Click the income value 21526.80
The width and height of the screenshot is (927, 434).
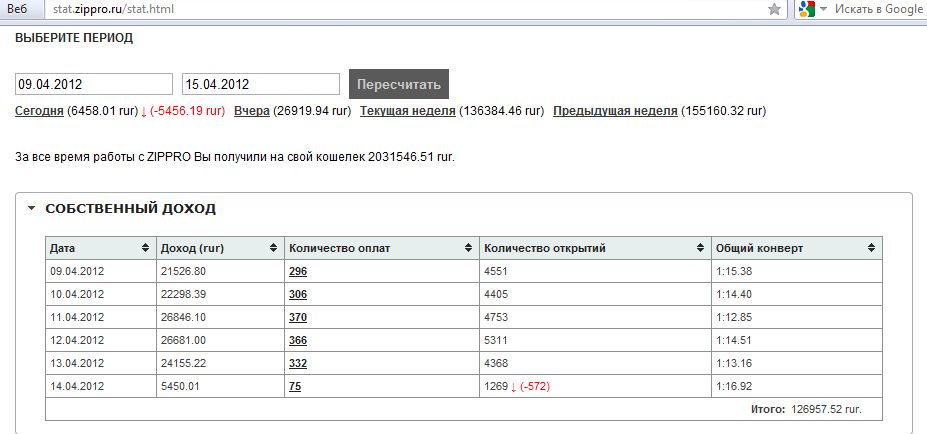(183, 271)
